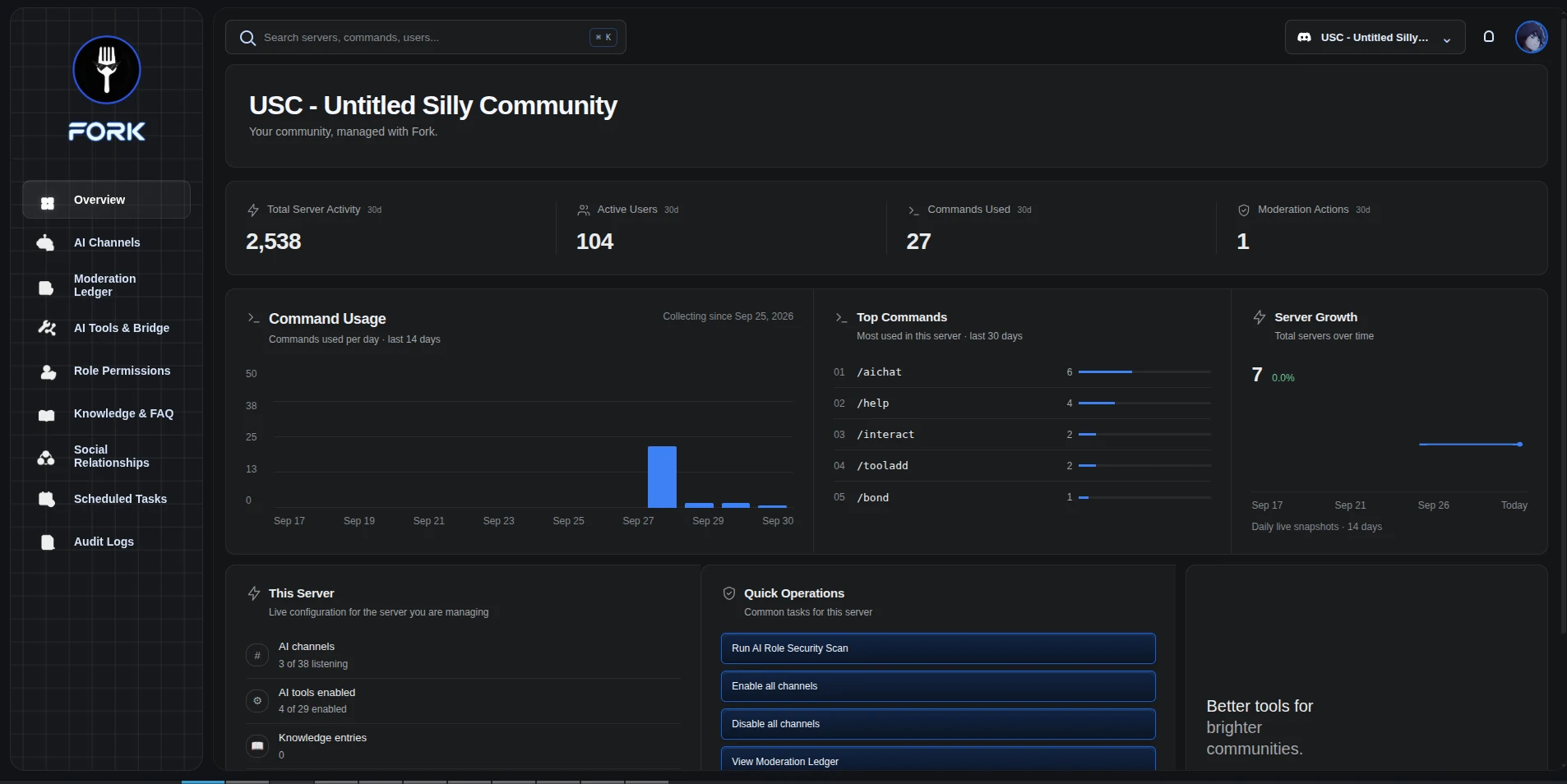Open the user avatar profile

point(1531,37)
